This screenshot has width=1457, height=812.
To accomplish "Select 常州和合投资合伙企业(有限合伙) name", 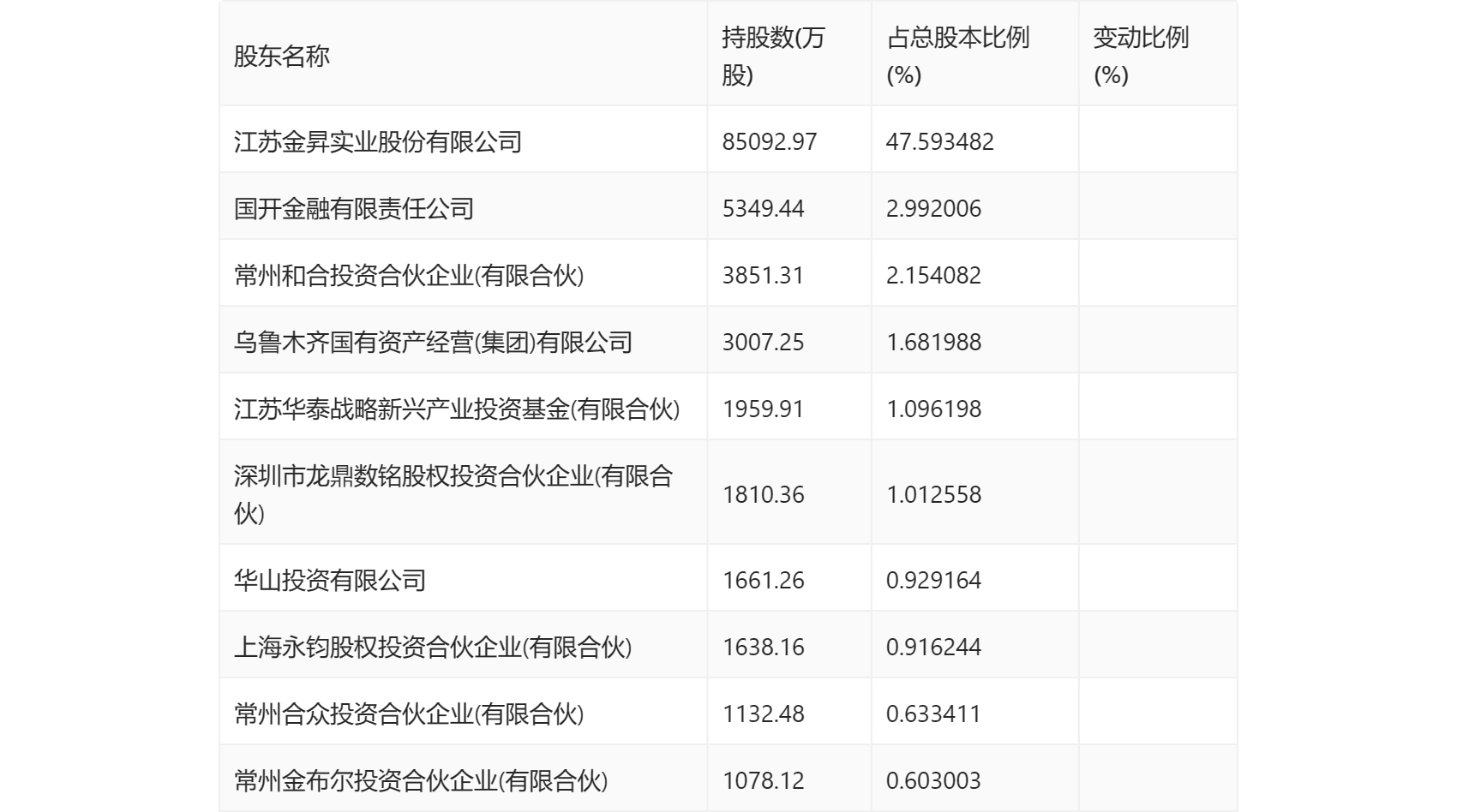I will [409, 275].
